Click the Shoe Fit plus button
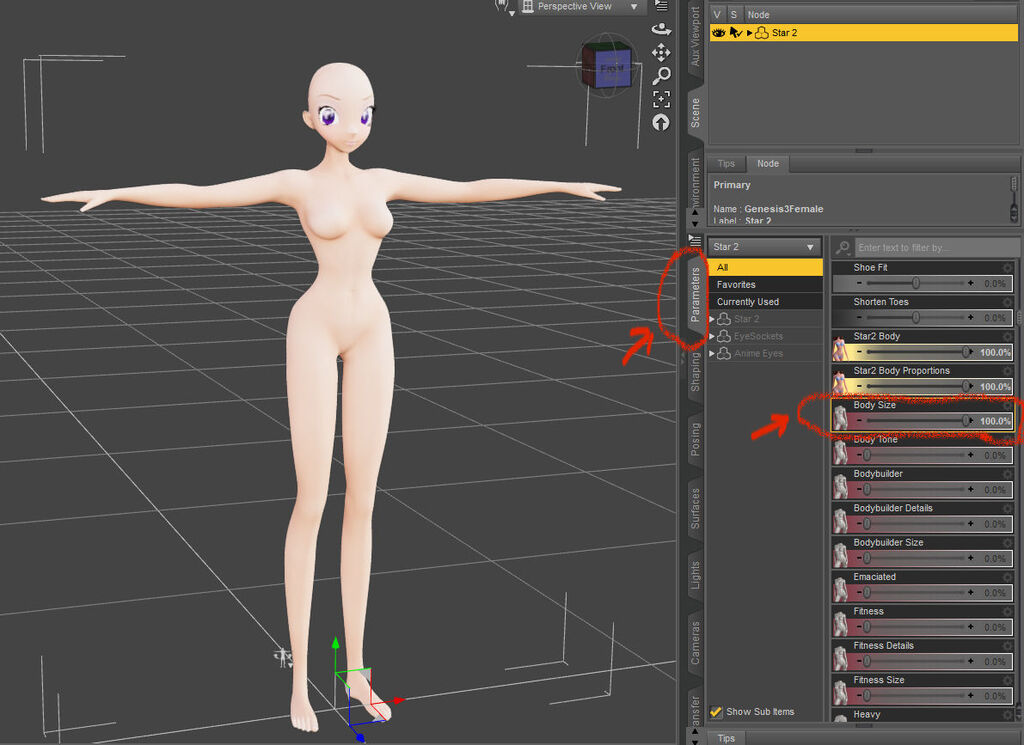The image size is (1024, 745). tap(970, 283)
